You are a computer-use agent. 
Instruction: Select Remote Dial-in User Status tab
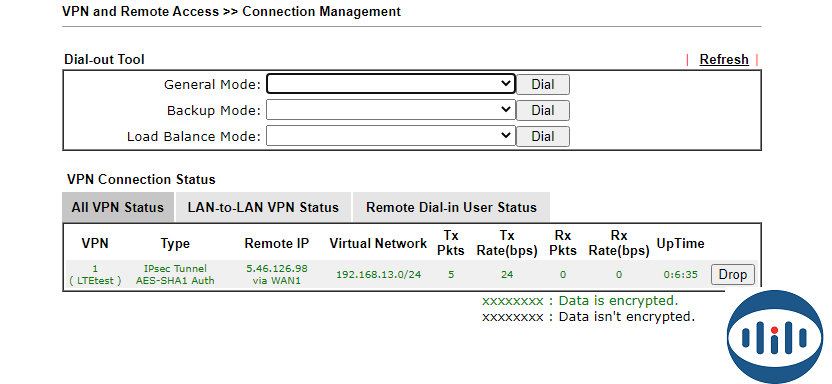pos(451,207)
